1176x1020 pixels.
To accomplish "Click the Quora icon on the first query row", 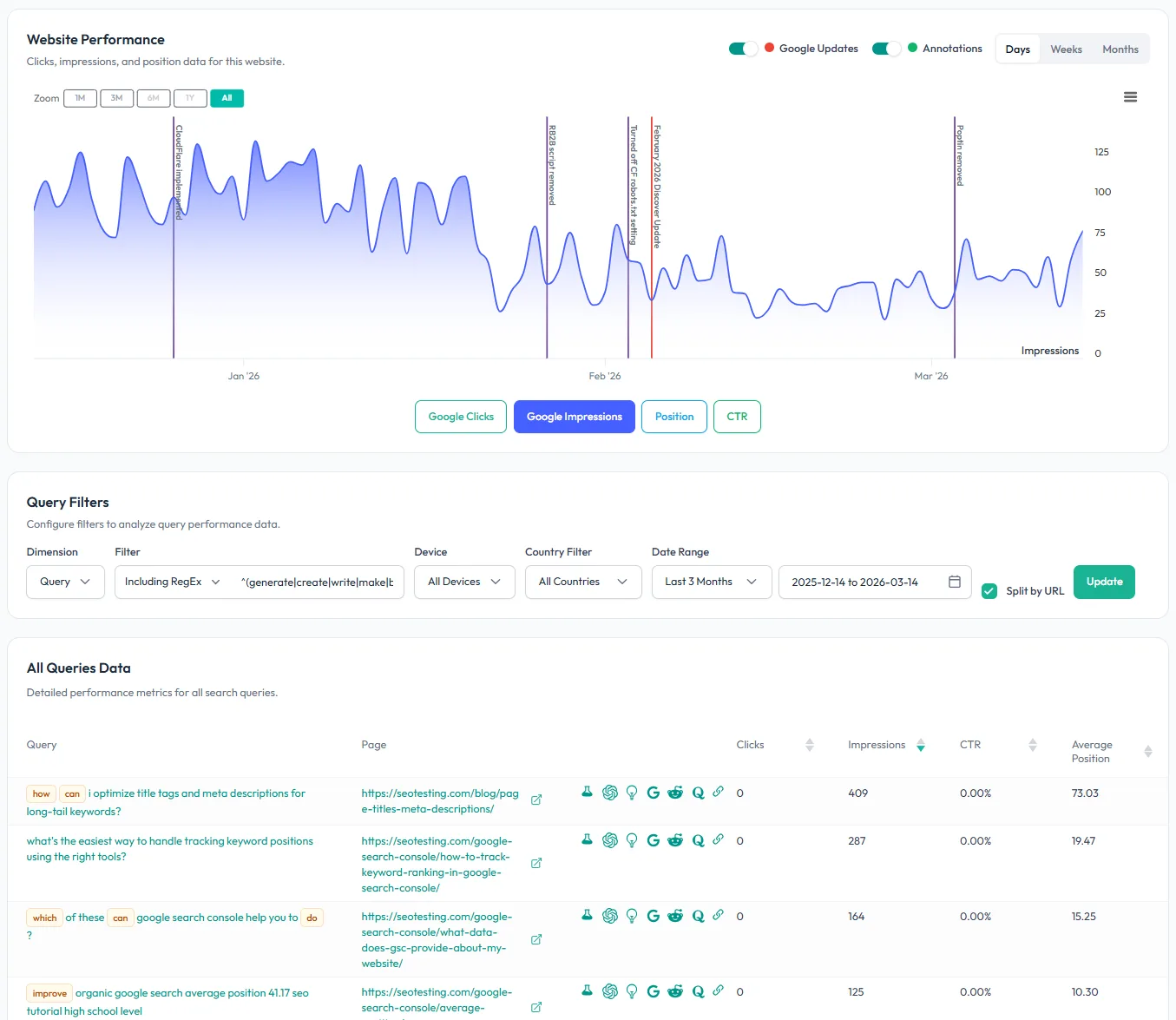I will click(x=697, y=792).
